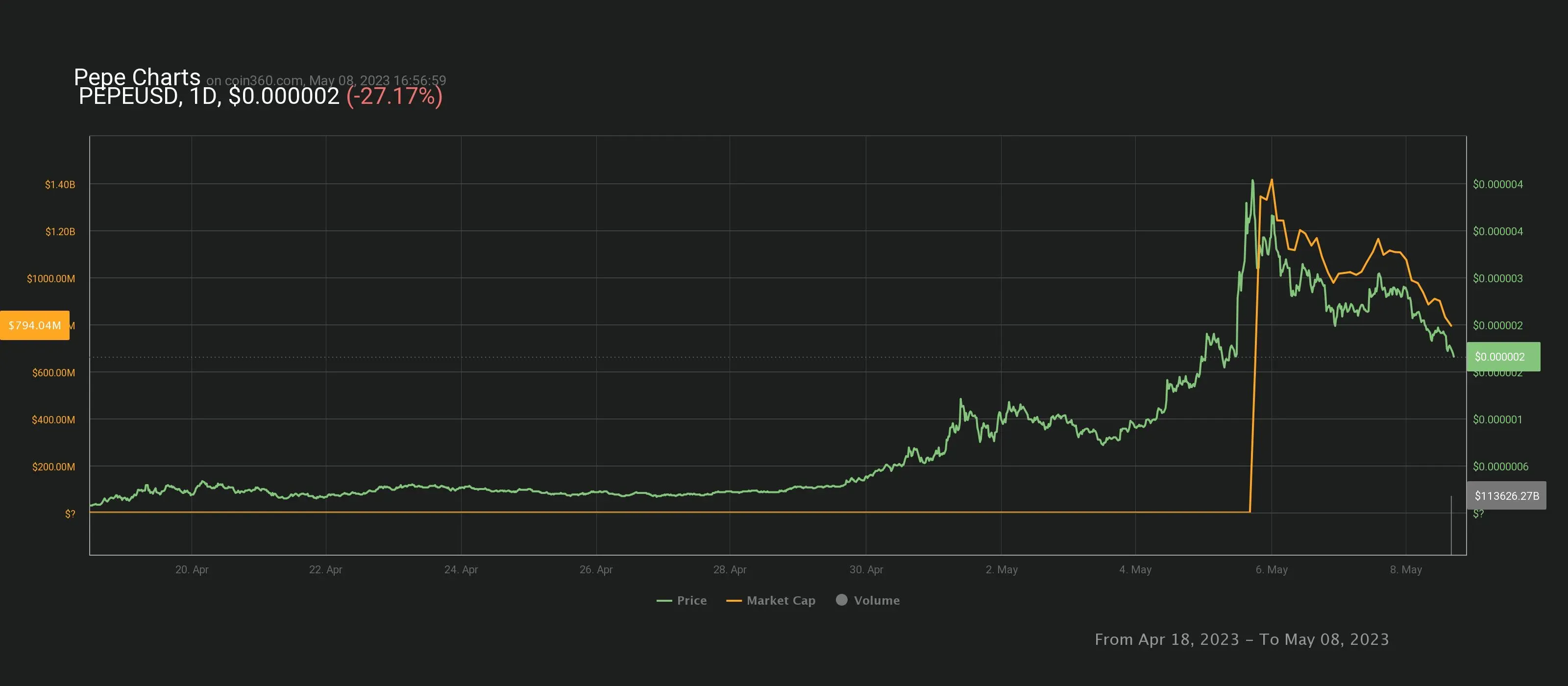The image size is (1568, 686).
Task: Click the Pepe Charts title
Action: coord(137,77)
